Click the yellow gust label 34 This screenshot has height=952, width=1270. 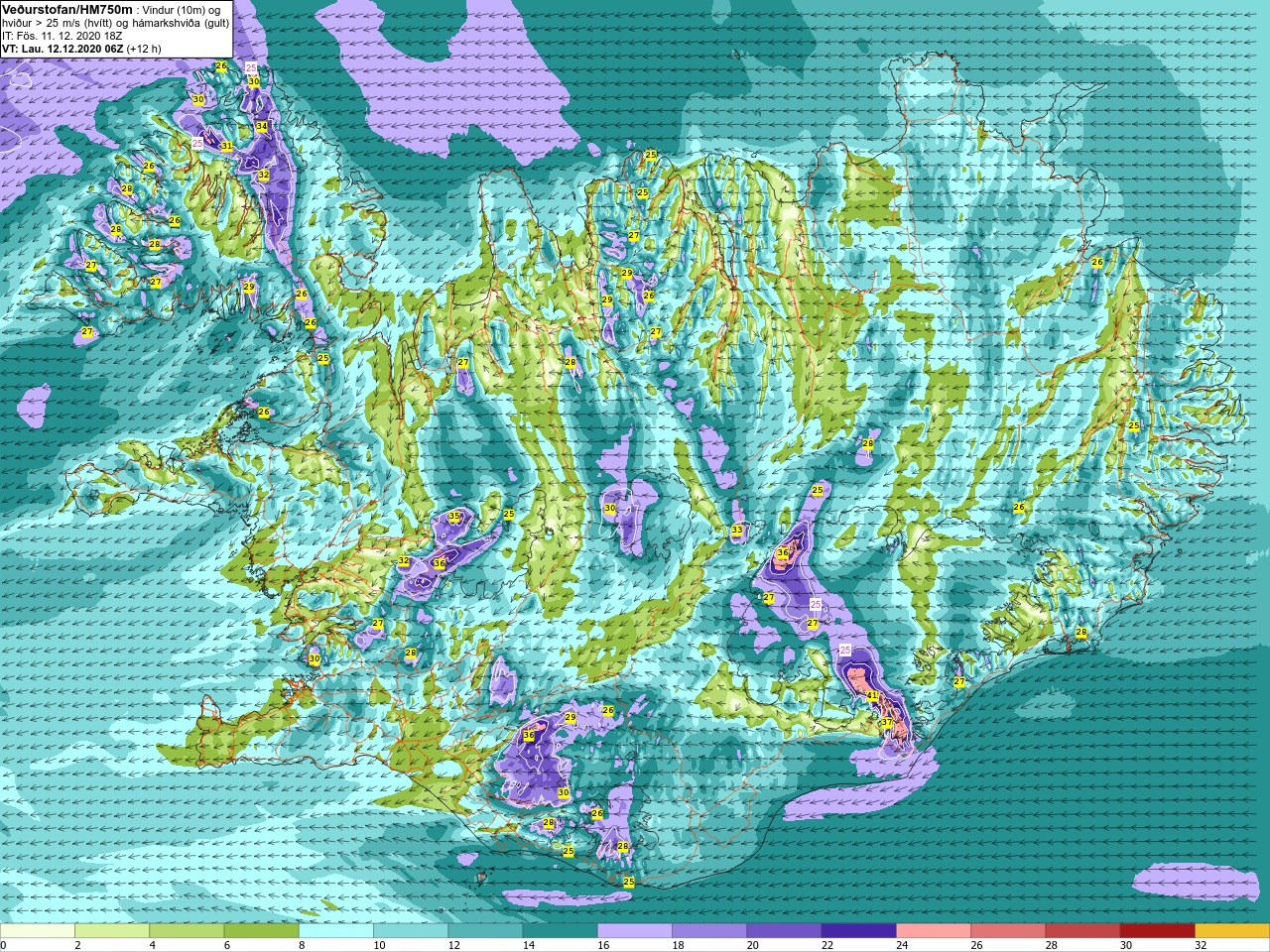pos(262,126)
